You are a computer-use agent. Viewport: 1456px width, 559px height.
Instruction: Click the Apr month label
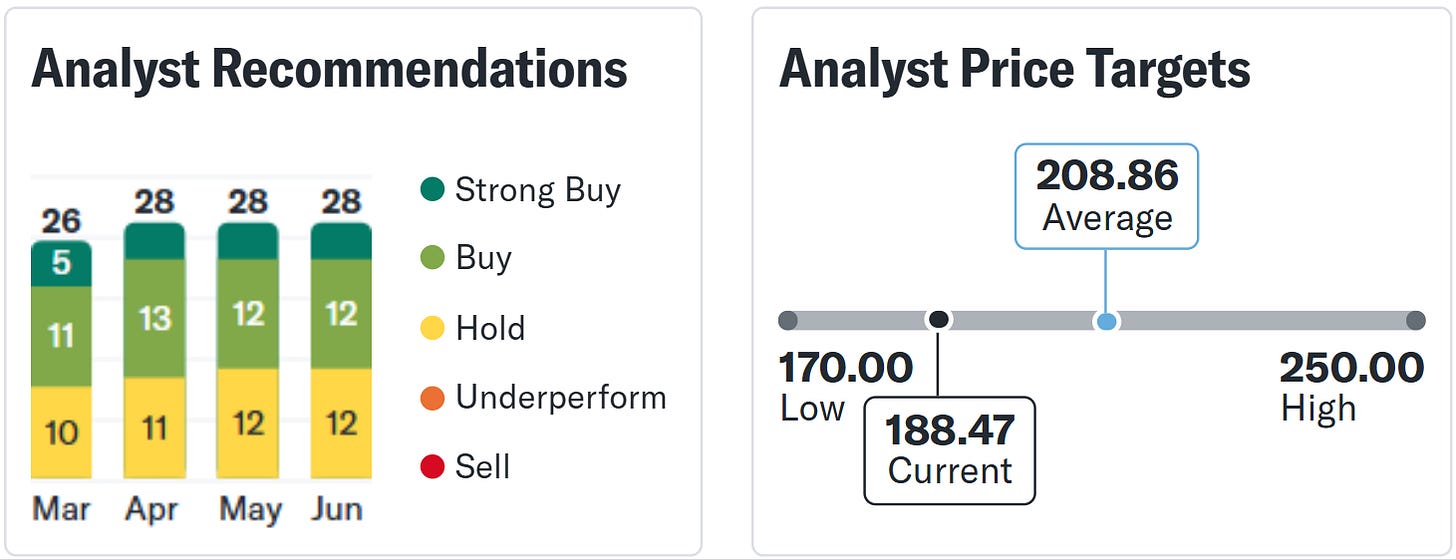coord(153,509)
